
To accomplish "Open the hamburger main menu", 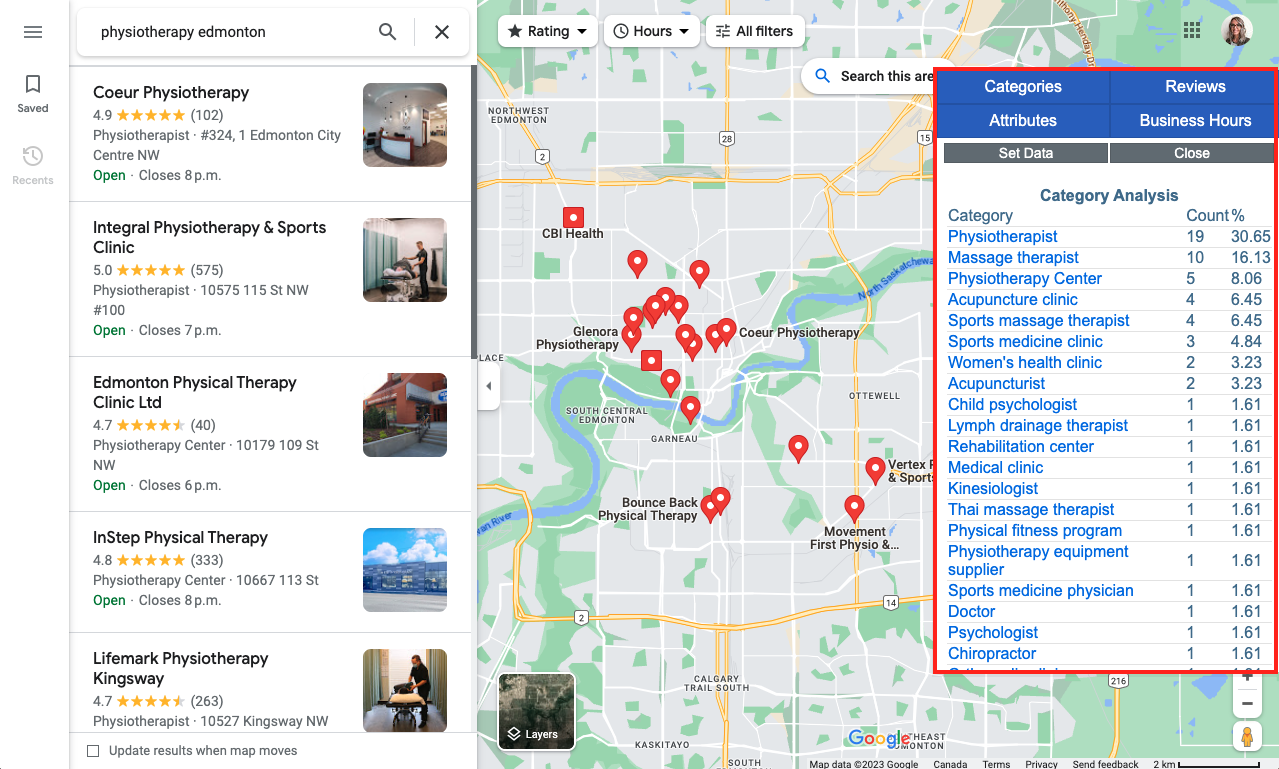I will [x=33, y=32].
